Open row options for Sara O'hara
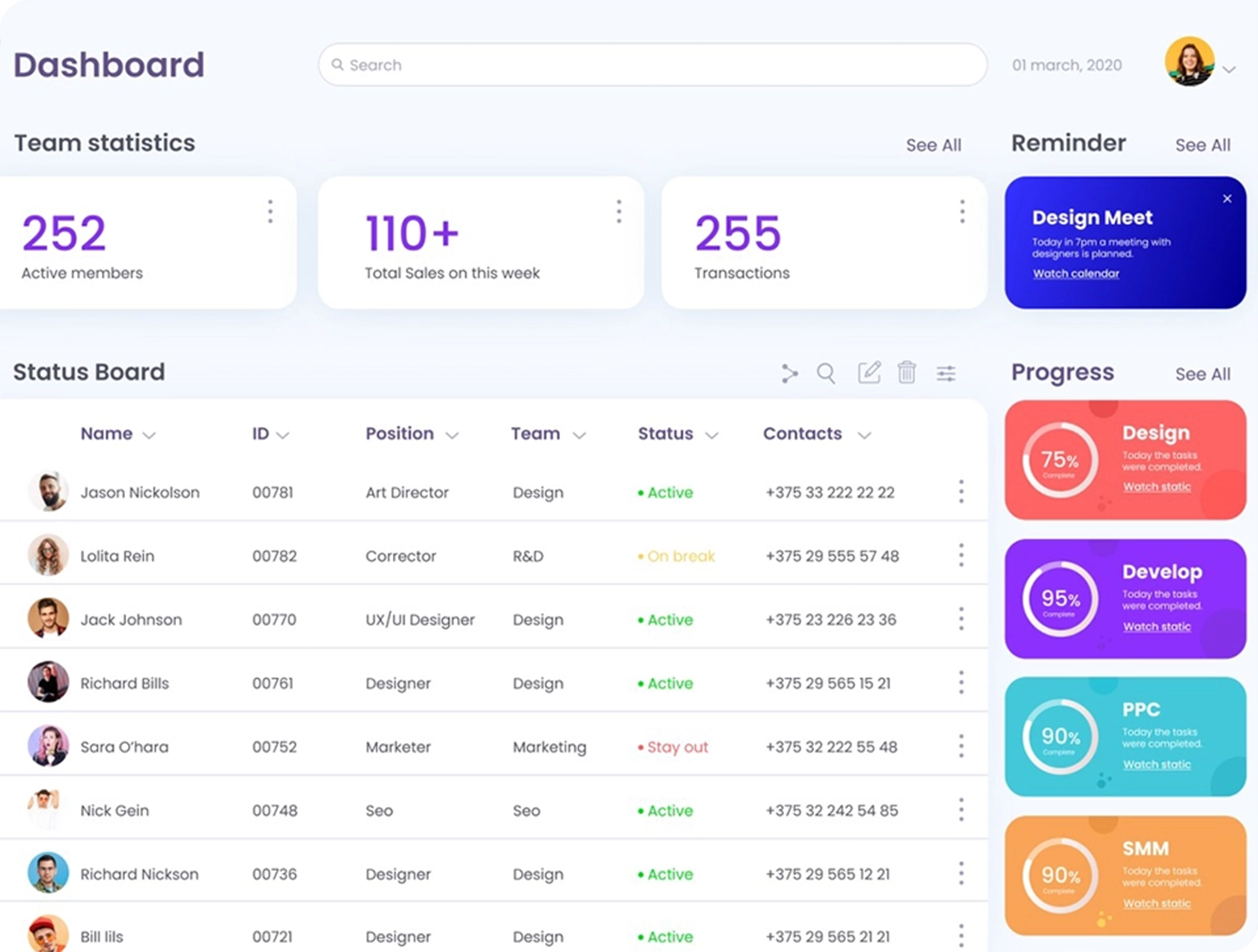Image resolution: width=1258 pixels, height=952 pixels. point(961,746)
